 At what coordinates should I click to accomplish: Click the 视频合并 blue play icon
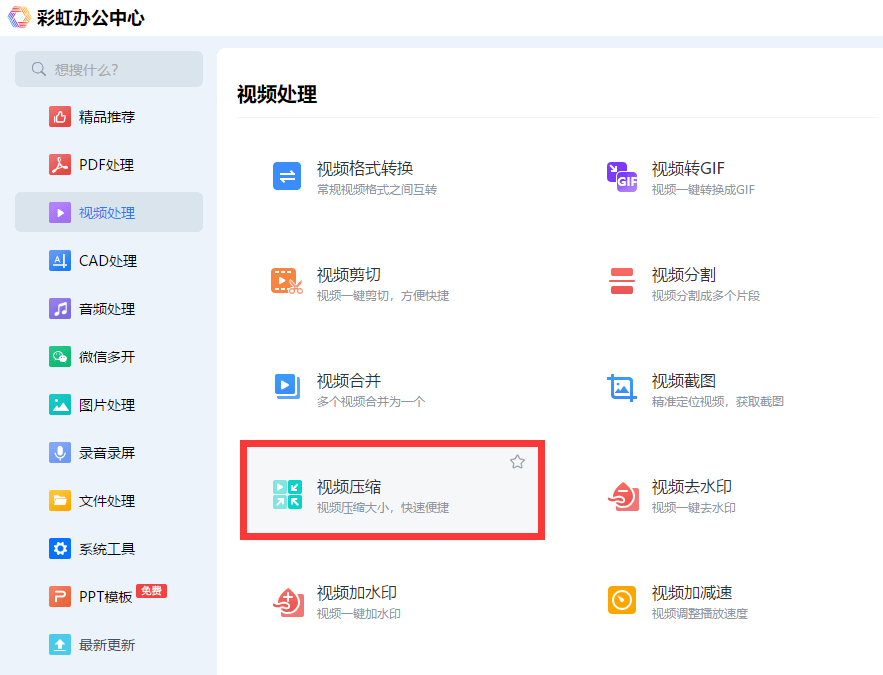pyautogui.click(x=287, y=386)
